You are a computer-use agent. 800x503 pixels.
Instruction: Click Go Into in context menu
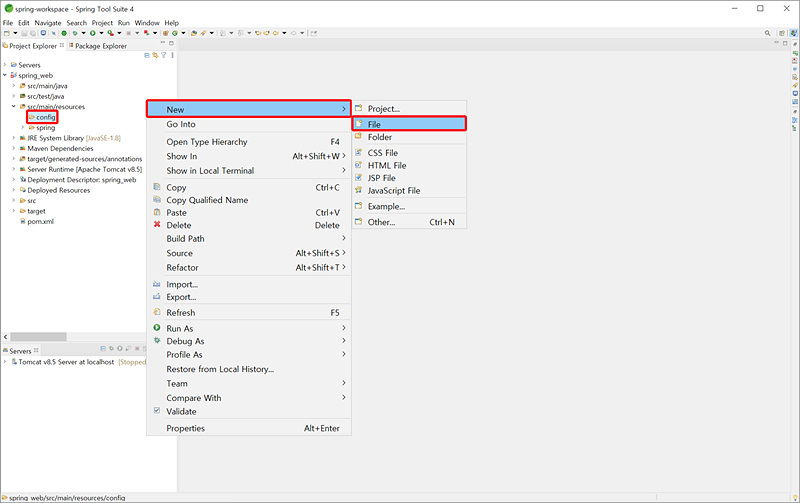tap(249, 124)
